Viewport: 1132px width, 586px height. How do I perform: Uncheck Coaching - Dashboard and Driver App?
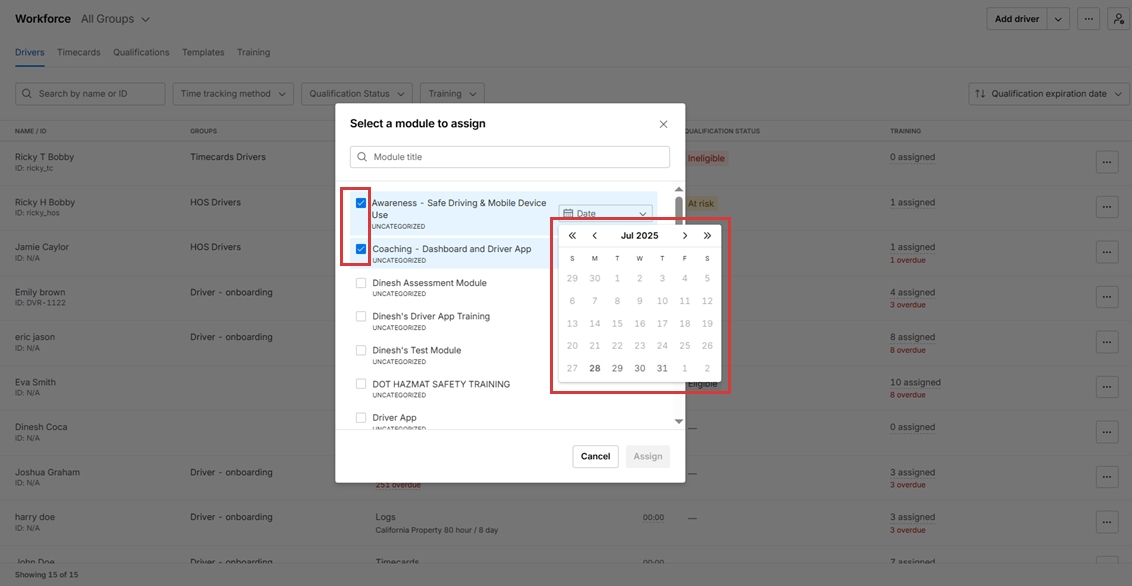[x=361, y=249]
